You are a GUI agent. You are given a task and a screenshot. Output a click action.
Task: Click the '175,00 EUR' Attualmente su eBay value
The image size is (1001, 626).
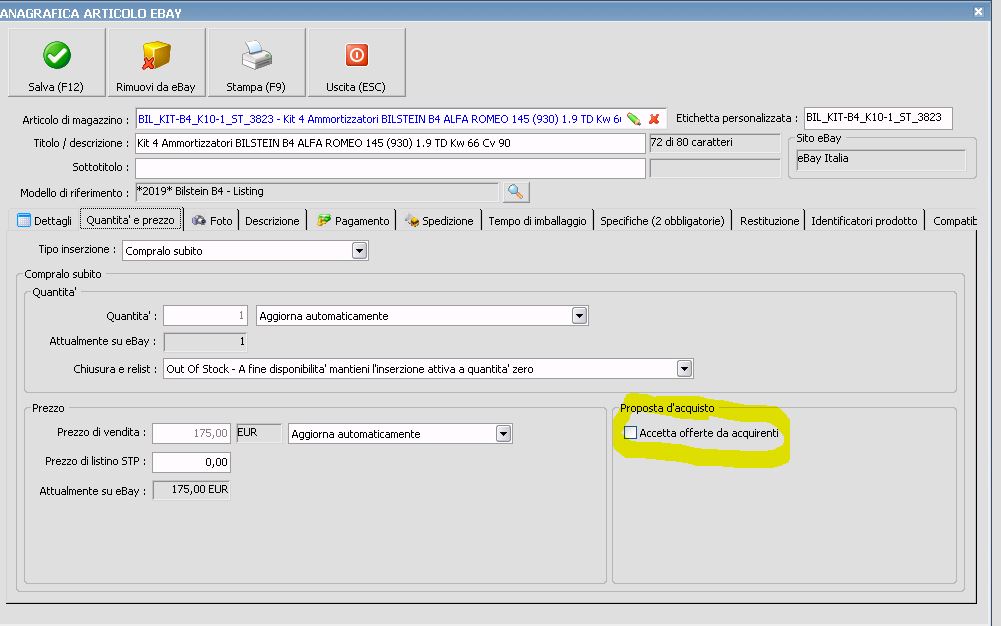(x=192, y=490)
